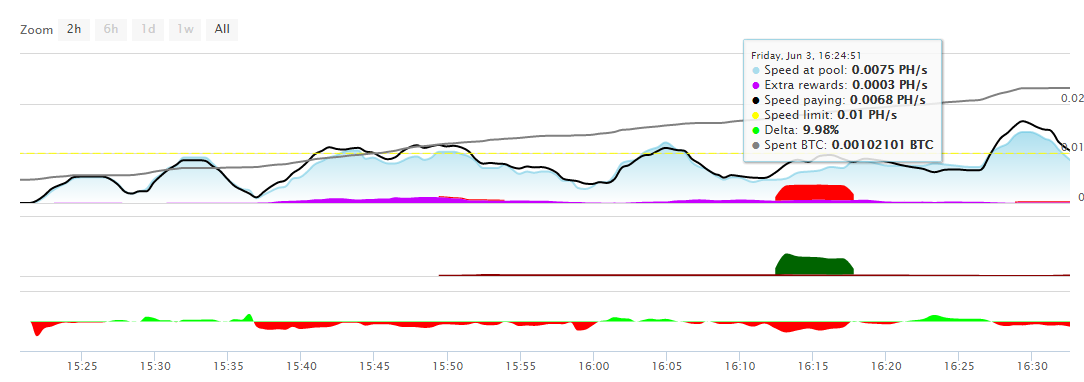
Task: Click the 0.02 y-axis label
Action: coord(1072,98)
